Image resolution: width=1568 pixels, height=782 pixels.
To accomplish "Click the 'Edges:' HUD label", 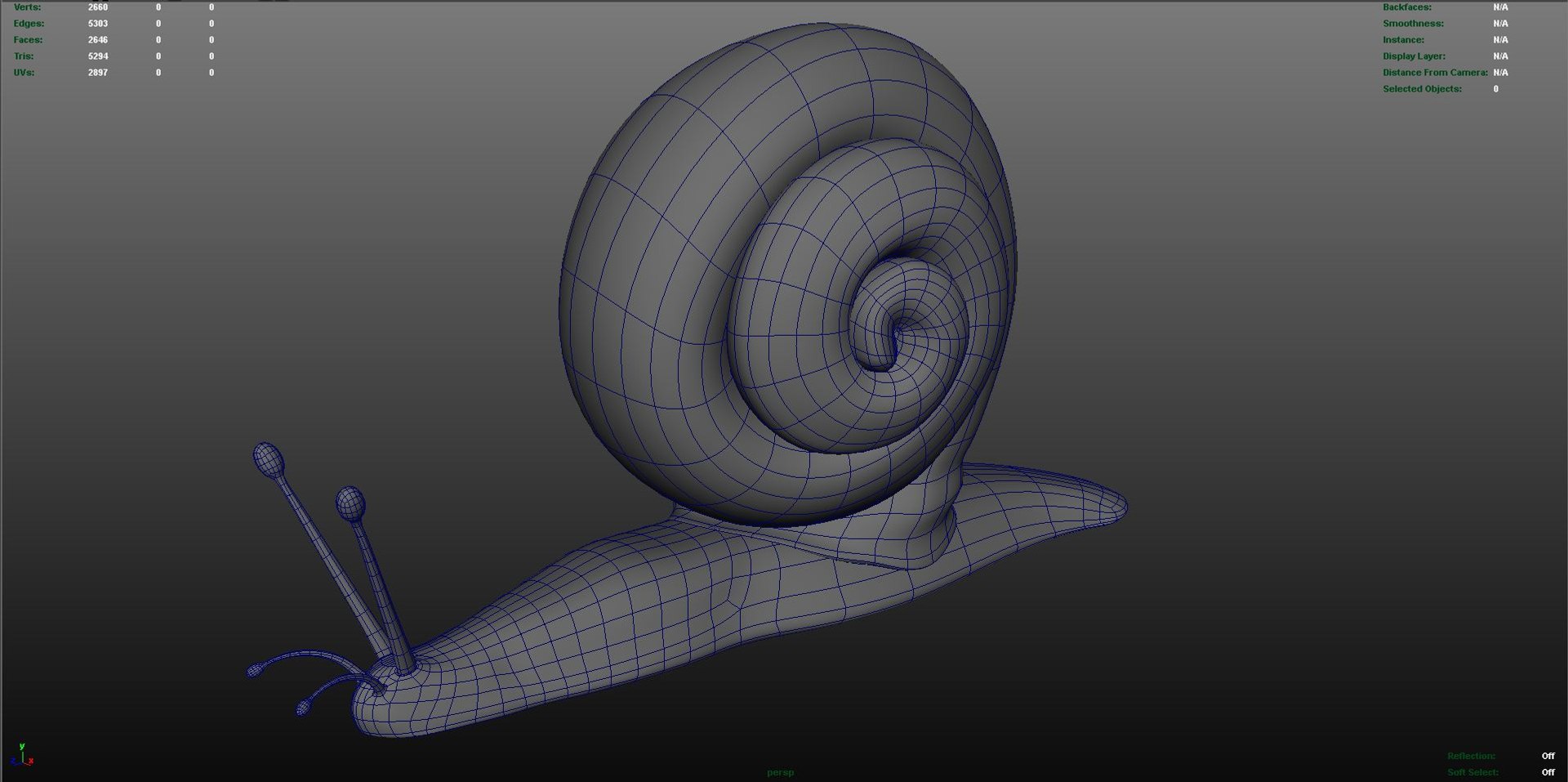I will (x=29, y=24).
